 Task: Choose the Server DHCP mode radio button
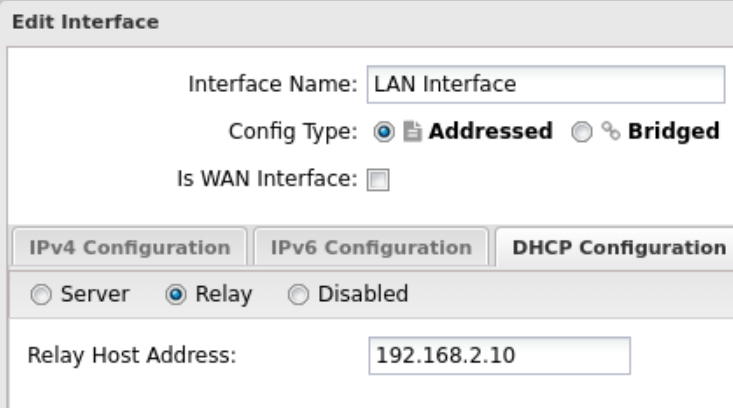pyautogui.click(x=39, y=294)
